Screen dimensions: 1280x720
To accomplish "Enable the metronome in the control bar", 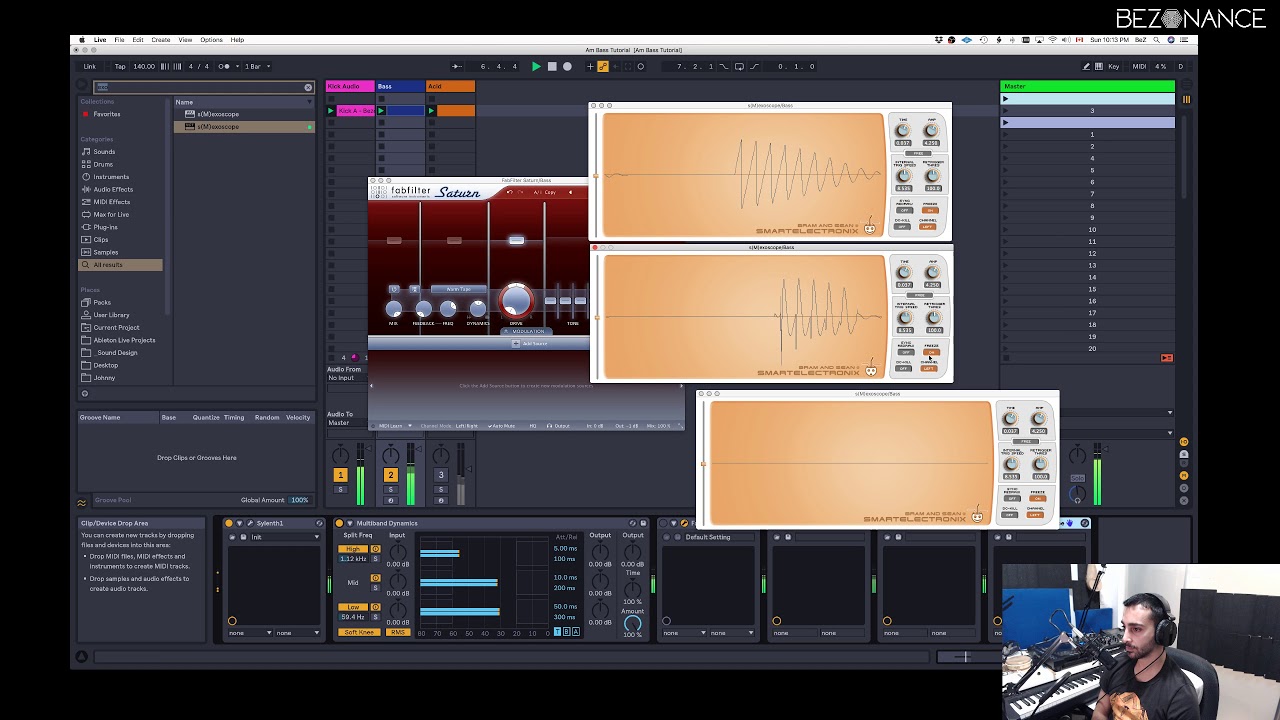I will (224, 66).
